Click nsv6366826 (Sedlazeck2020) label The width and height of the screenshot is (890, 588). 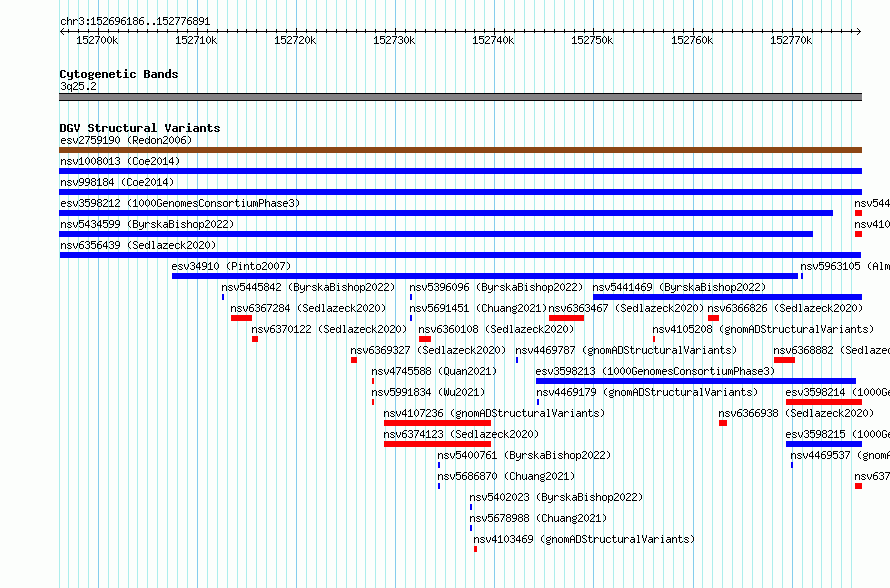point(786,308)
